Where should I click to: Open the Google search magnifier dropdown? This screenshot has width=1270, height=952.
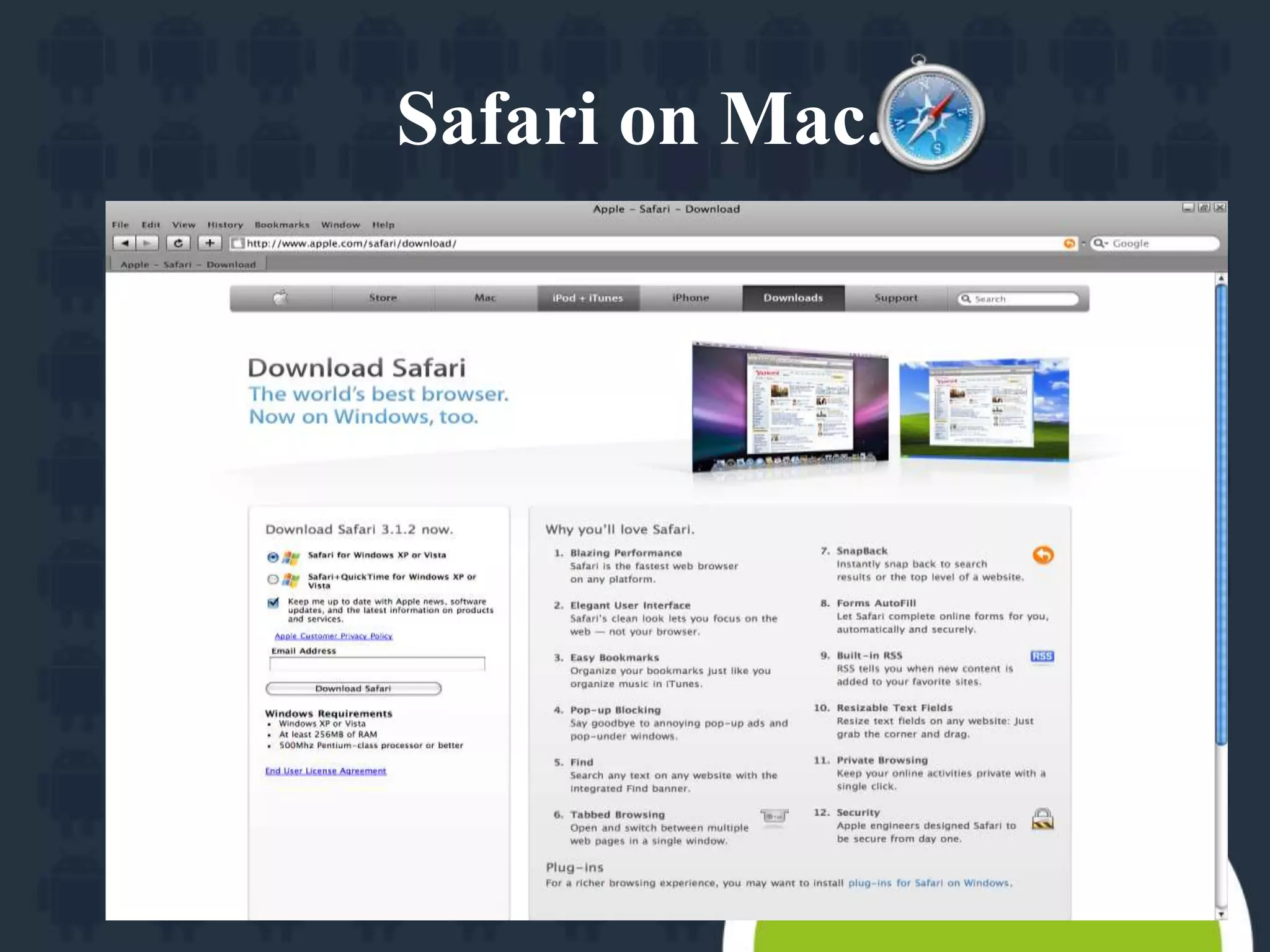click(x=1101, y=244)
